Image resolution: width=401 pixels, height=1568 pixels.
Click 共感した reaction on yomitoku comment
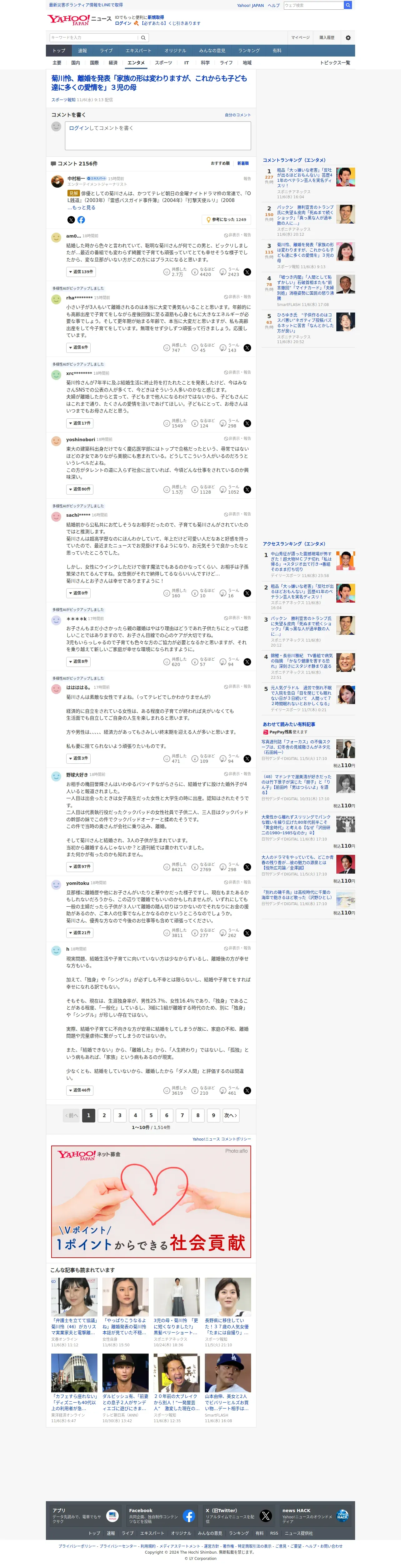(x=175, y=933)
